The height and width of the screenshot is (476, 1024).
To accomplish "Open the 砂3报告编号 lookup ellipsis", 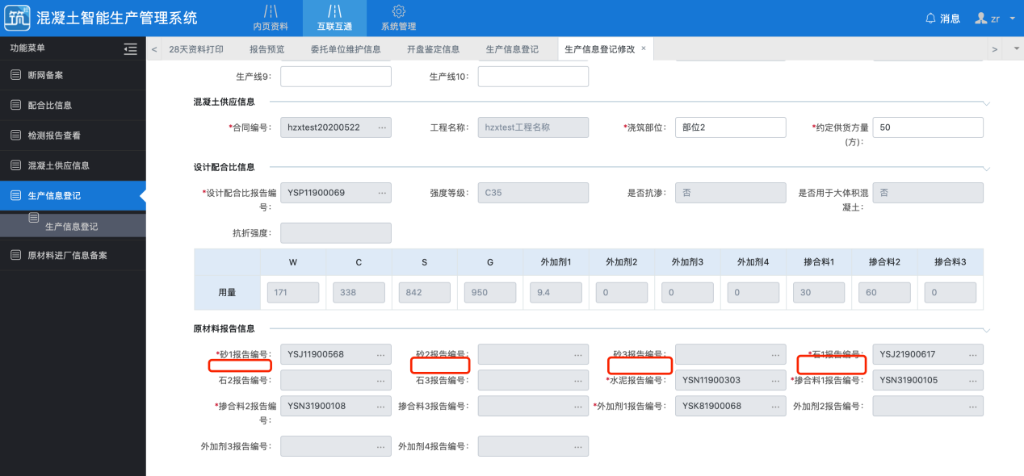I will click(776, 355).
